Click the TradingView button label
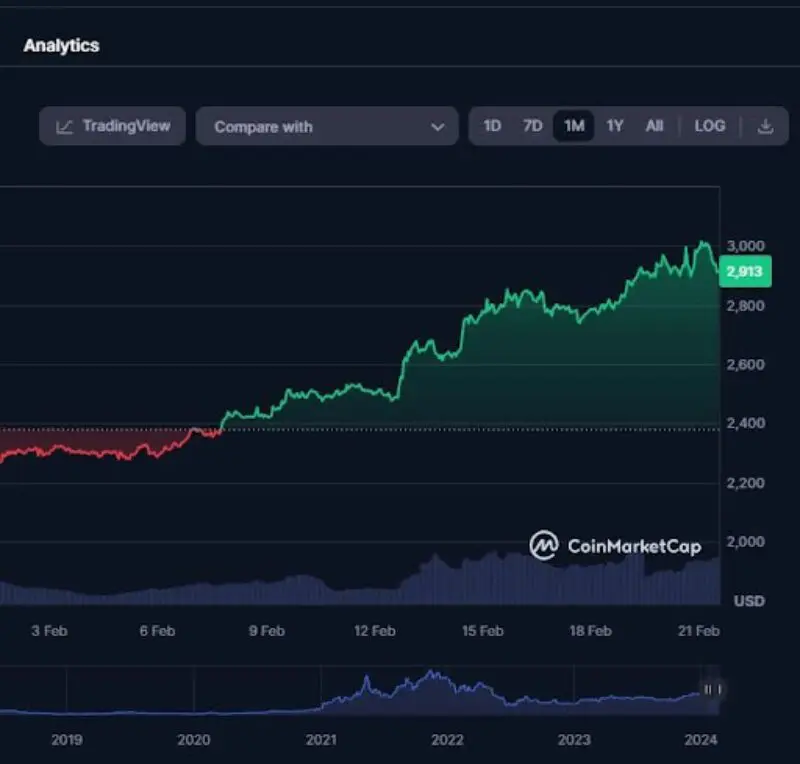The image size is (800, 764). click(x=126, y=126)
